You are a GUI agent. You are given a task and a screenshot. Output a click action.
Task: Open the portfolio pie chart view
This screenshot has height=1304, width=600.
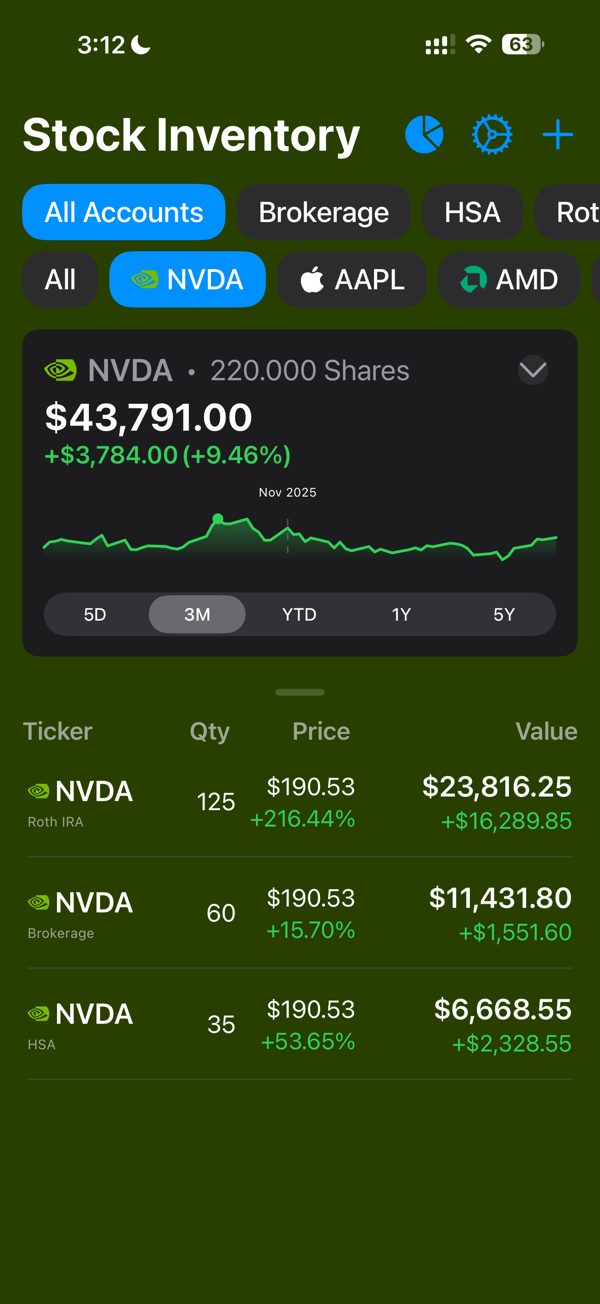[423, 134]
